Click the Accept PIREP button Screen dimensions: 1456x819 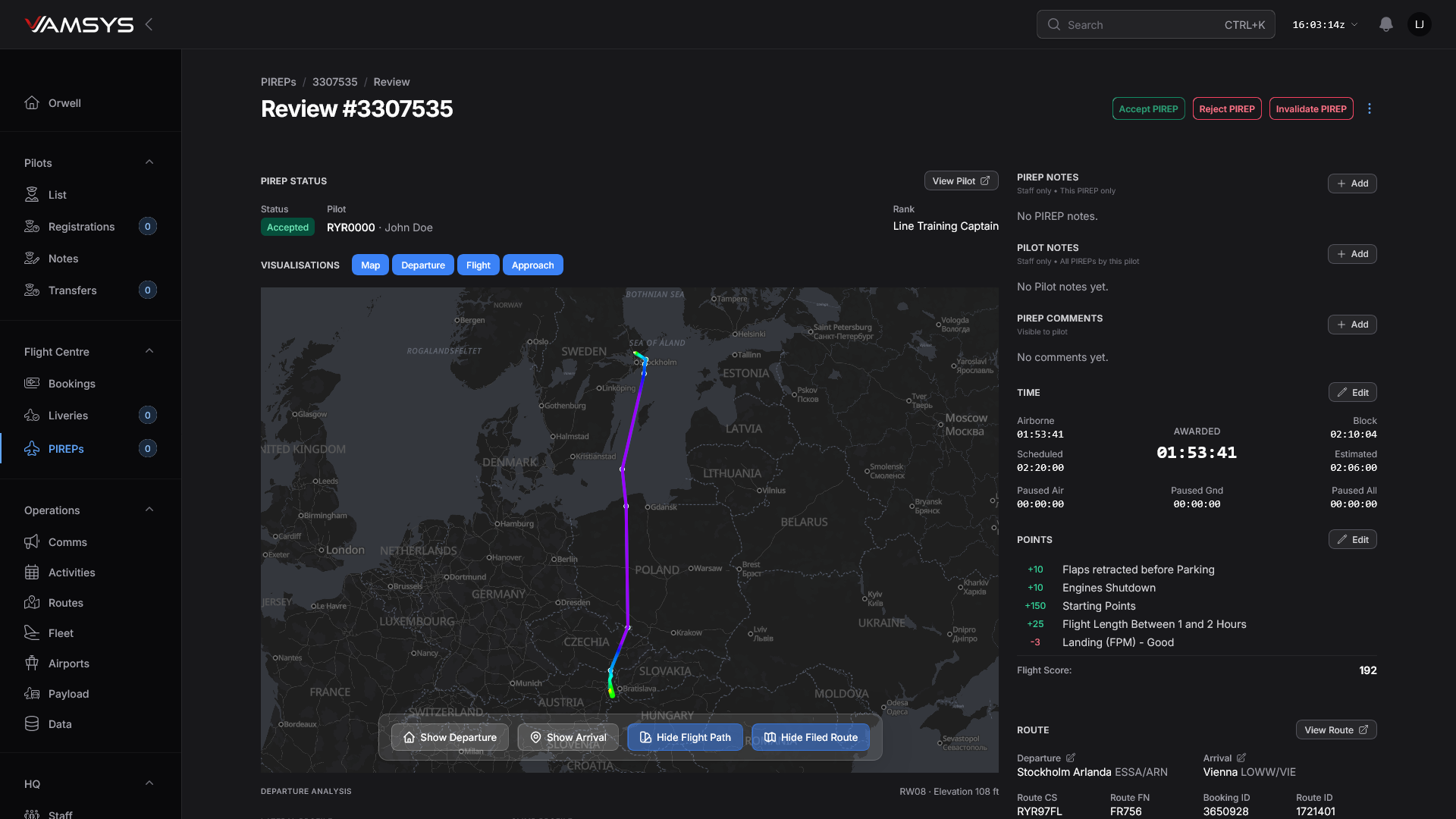(x=1148, y=108)
